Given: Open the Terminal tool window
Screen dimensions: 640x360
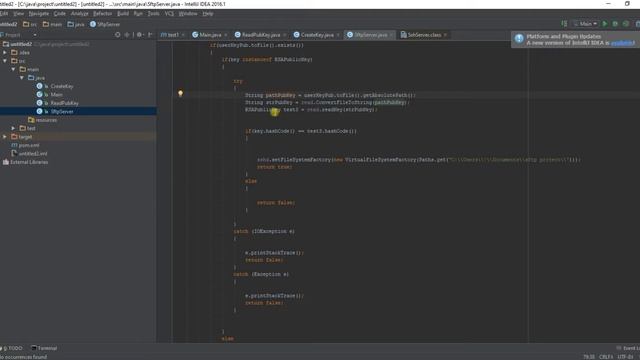Looking at the screenshot, I should tap(44, 348).
